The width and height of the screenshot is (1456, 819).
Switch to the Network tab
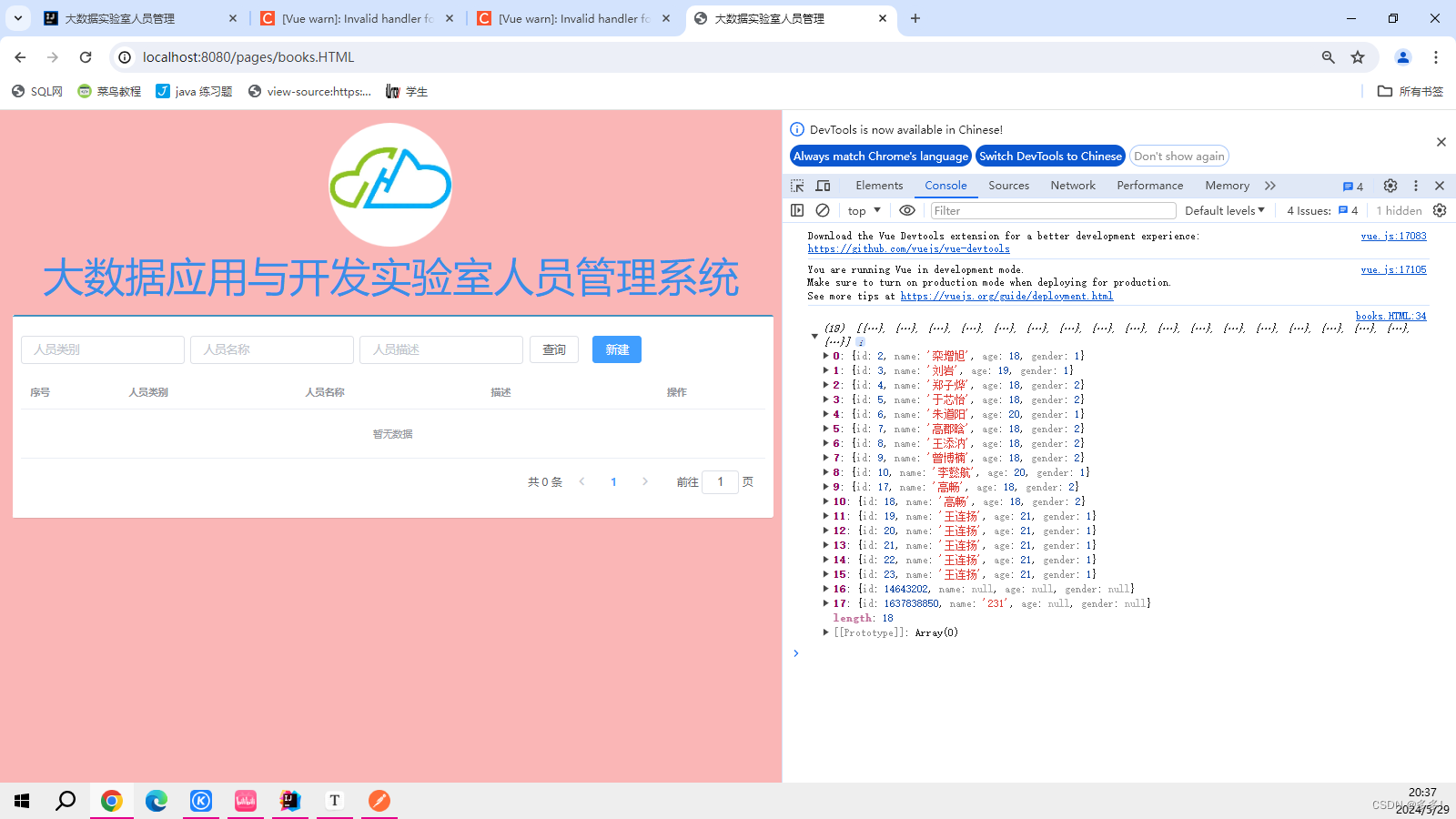click(x=1073, y=186)
